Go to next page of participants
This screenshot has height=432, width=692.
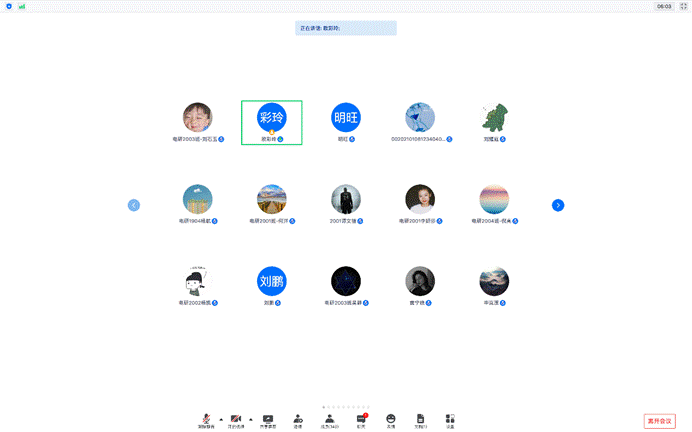tap(558, 205)
